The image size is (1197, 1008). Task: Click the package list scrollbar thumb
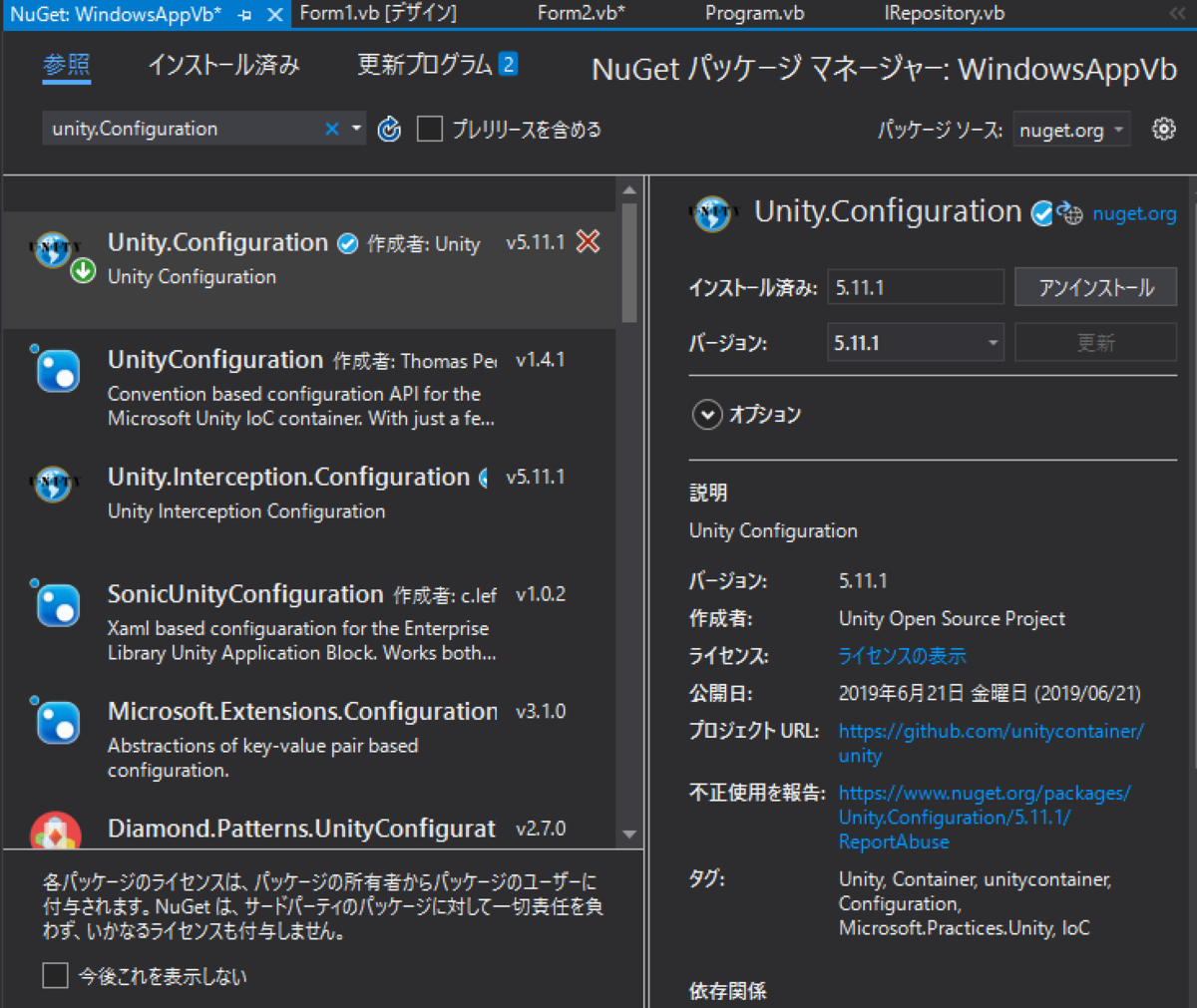(x=628, y=262)
